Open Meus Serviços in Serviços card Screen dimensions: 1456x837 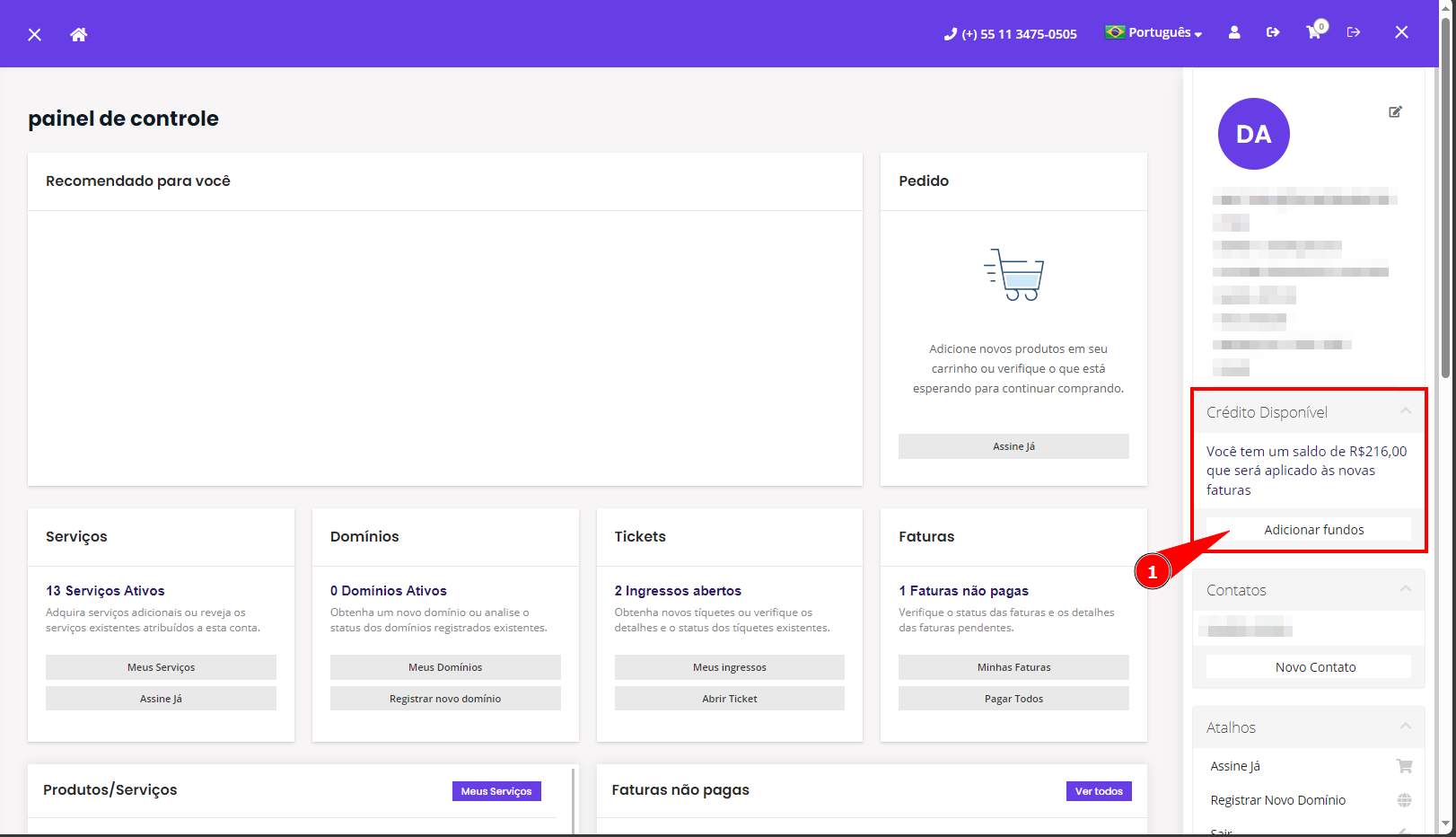(161, 667)
